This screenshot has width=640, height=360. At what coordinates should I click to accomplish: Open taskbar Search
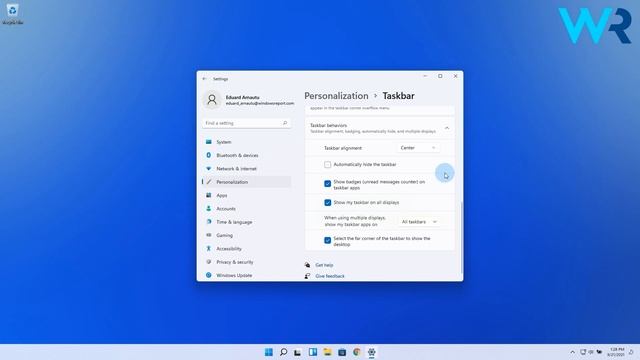(x=283, y=352)
